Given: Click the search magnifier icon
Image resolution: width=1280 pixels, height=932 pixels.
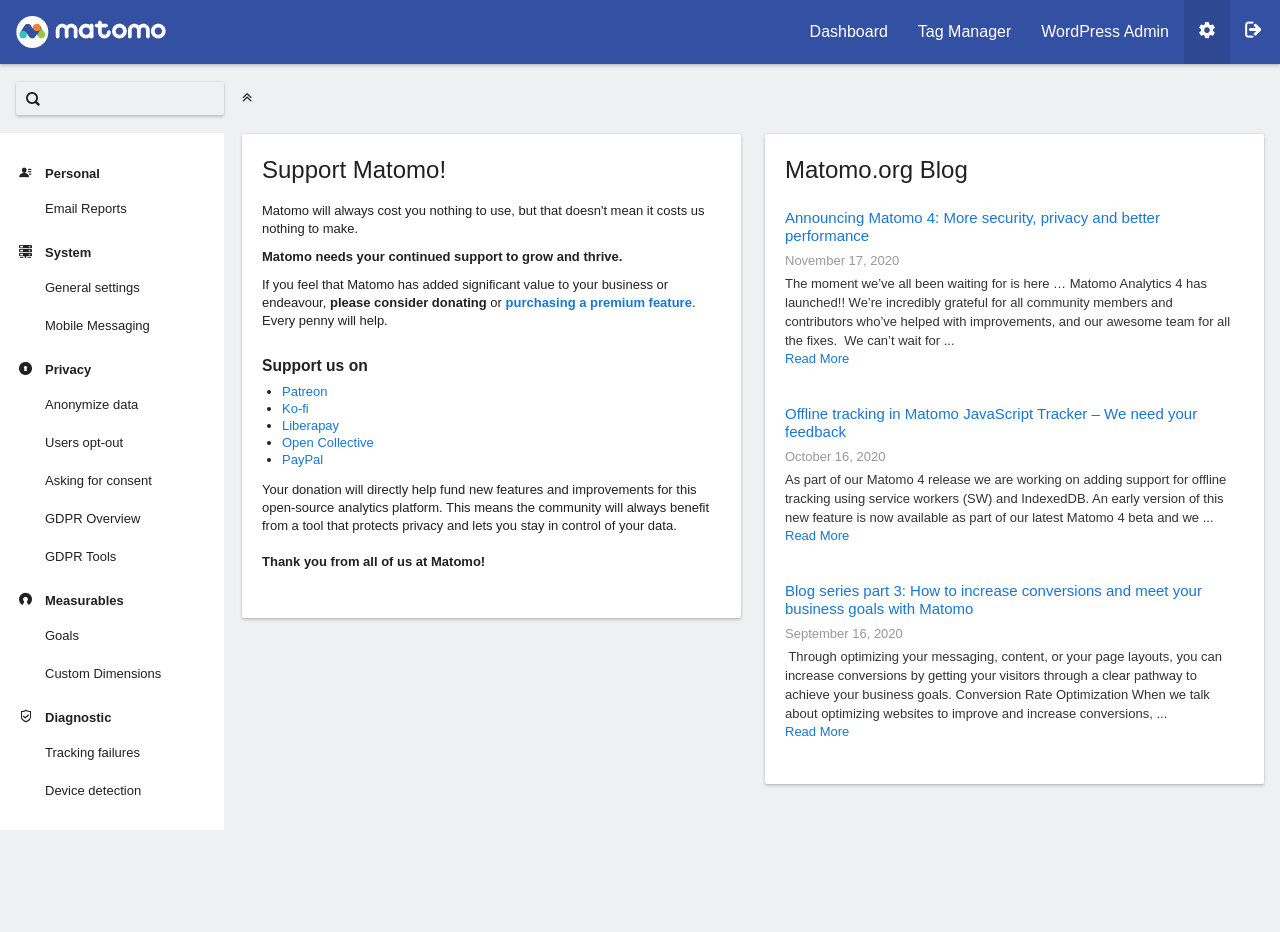Looking at the screenshot, I should (x=33, y=99).
